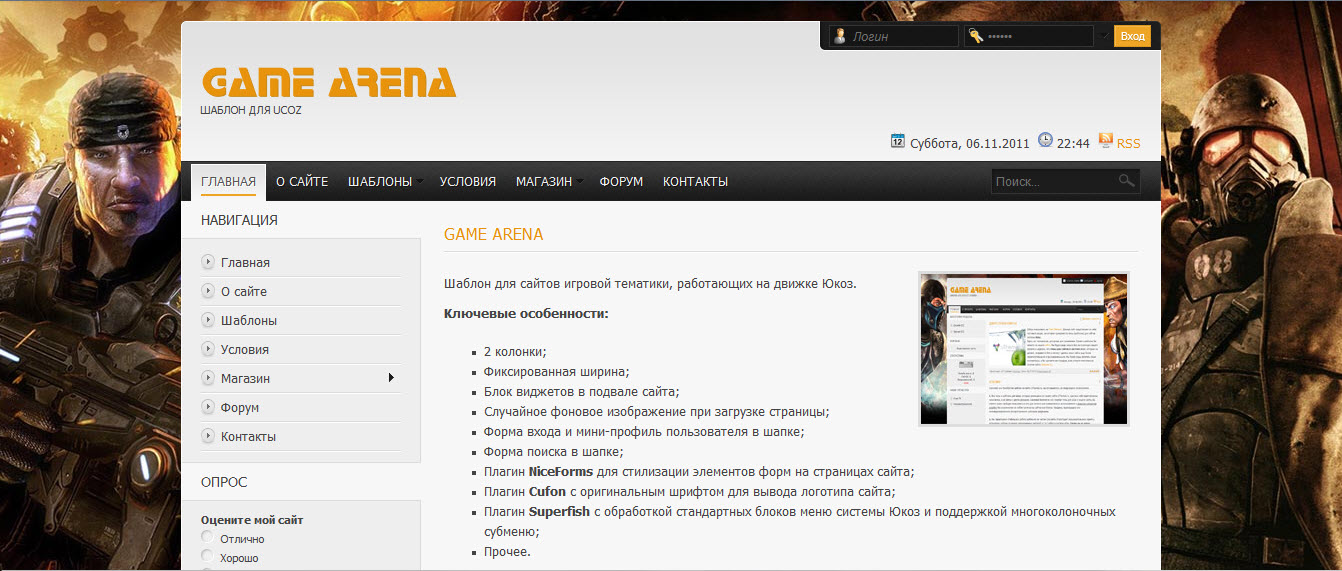Screen dimensions: 1342x571
Task: Click the keys icon in password field
Action: (975, 36)
